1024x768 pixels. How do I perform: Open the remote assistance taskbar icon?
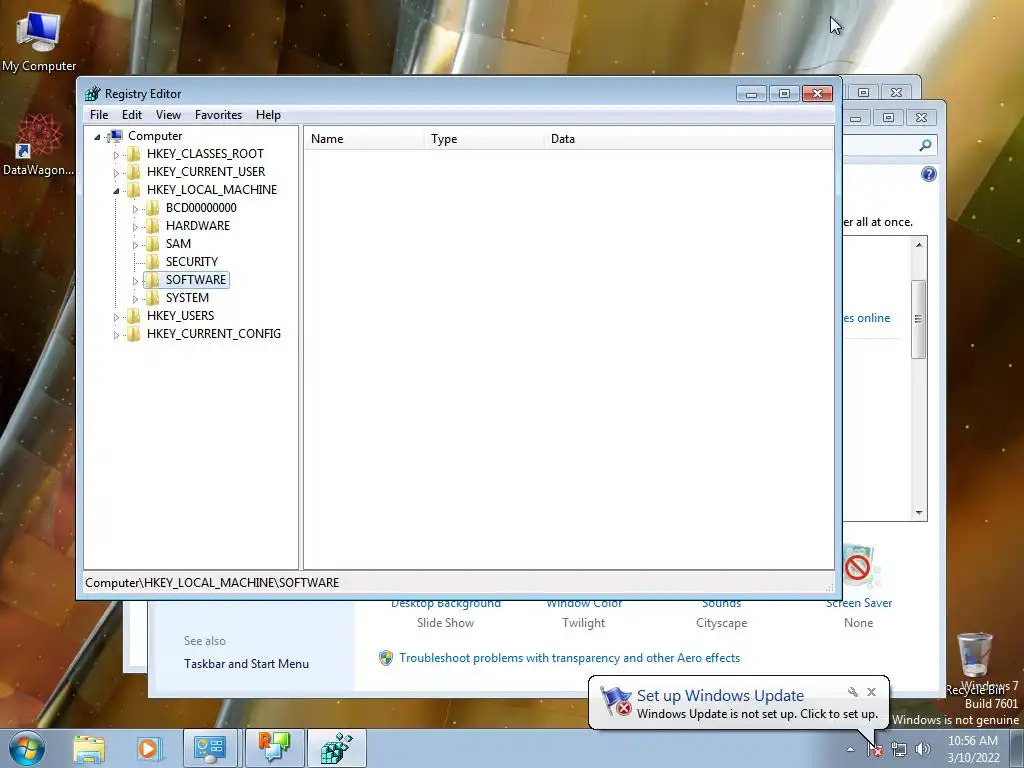tap(274, 748)
